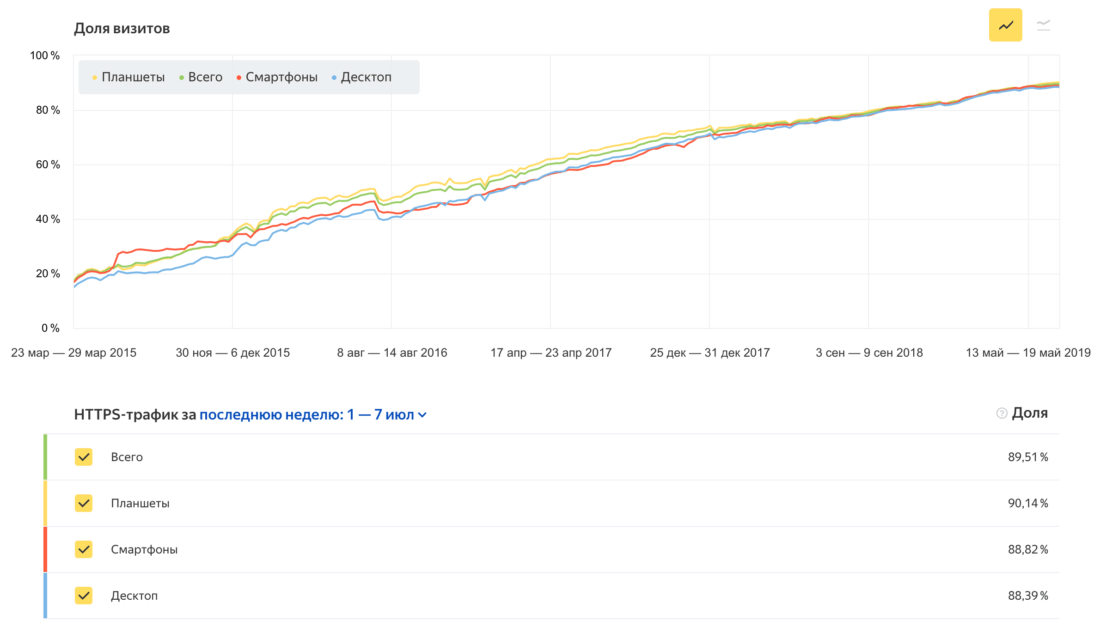Click the orange color bar beside Смартфоны row
This screenshot has width=1100, height=633.
tap(46, 549)
